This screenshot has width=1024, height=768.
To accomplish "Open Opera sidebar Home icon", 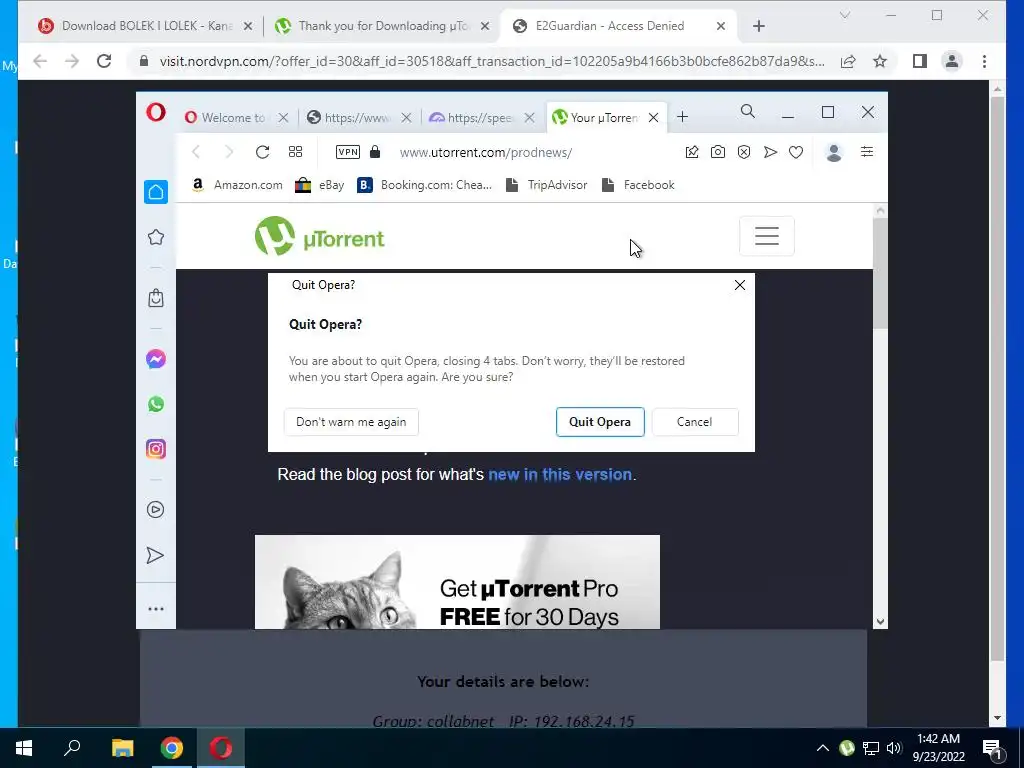I will (x=155, y=192).
